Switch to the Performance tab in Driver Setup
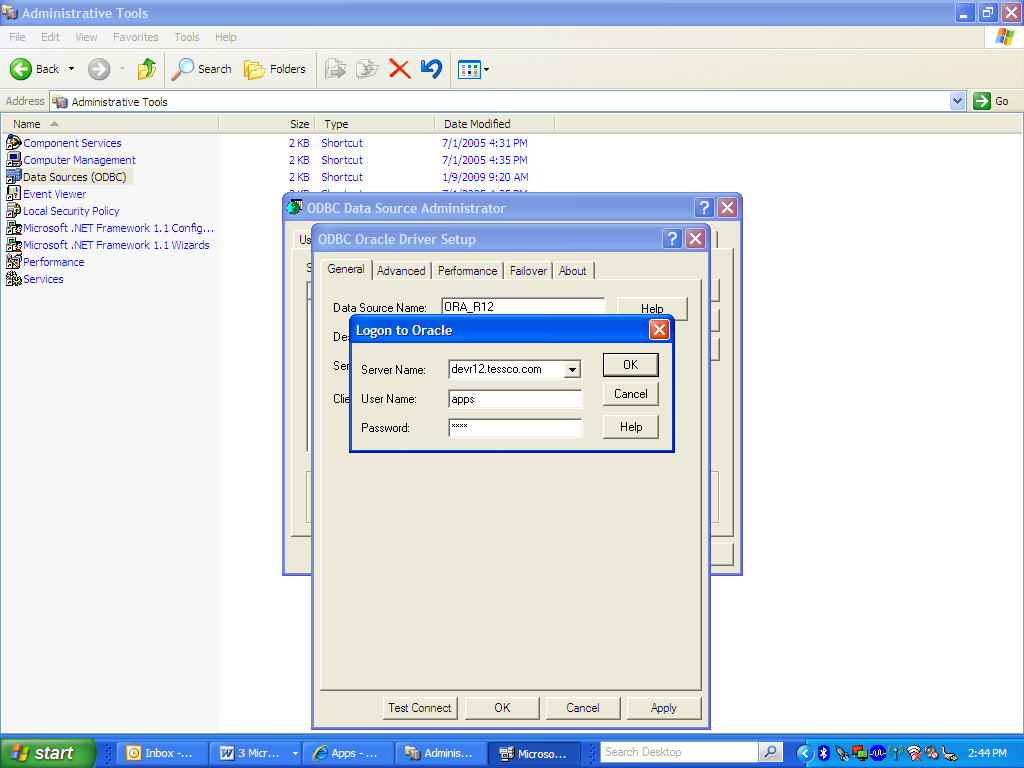The height and width of the screenshot is (768, 1024). (x=468, y=271)
